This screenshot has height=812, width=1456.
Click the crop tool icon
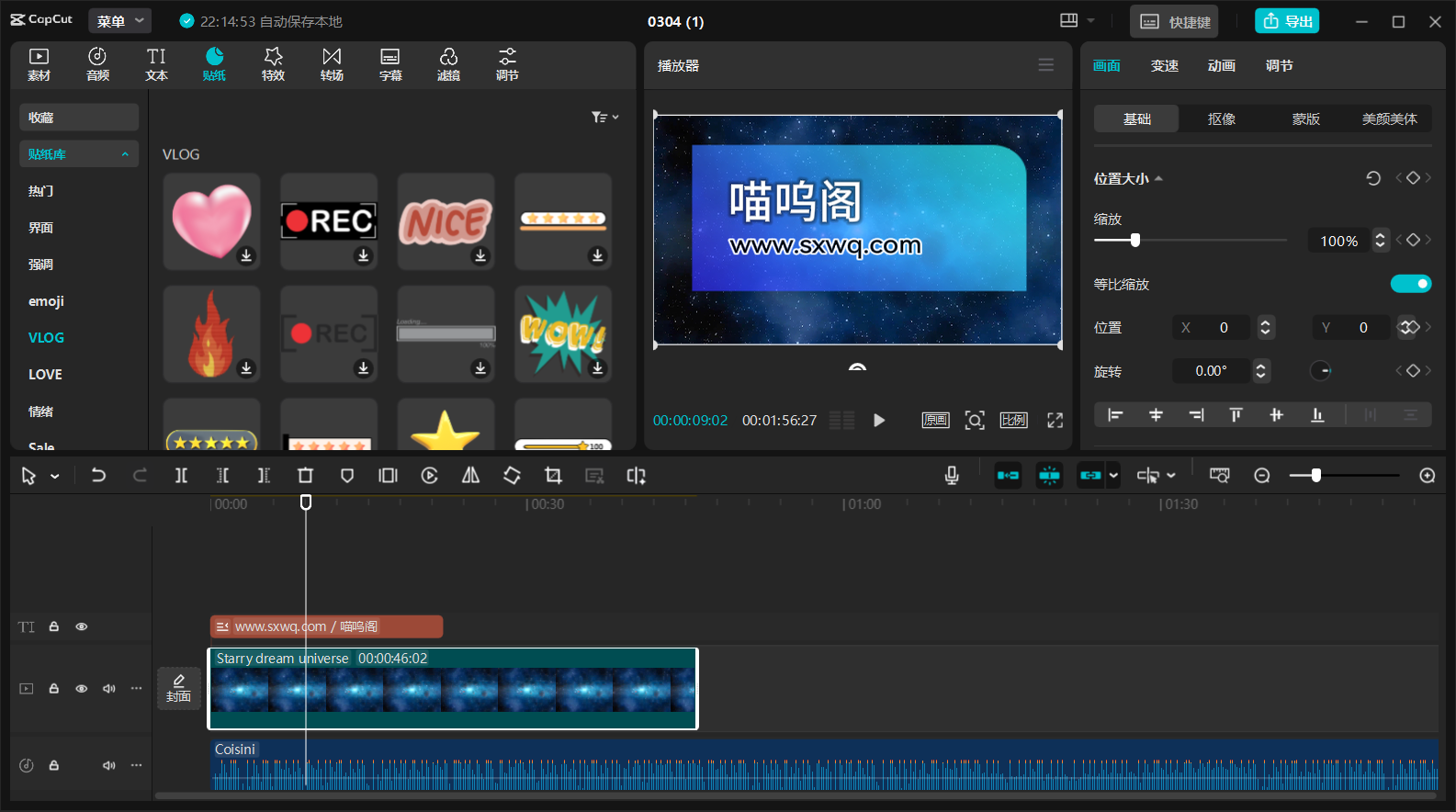pos(553,475)
